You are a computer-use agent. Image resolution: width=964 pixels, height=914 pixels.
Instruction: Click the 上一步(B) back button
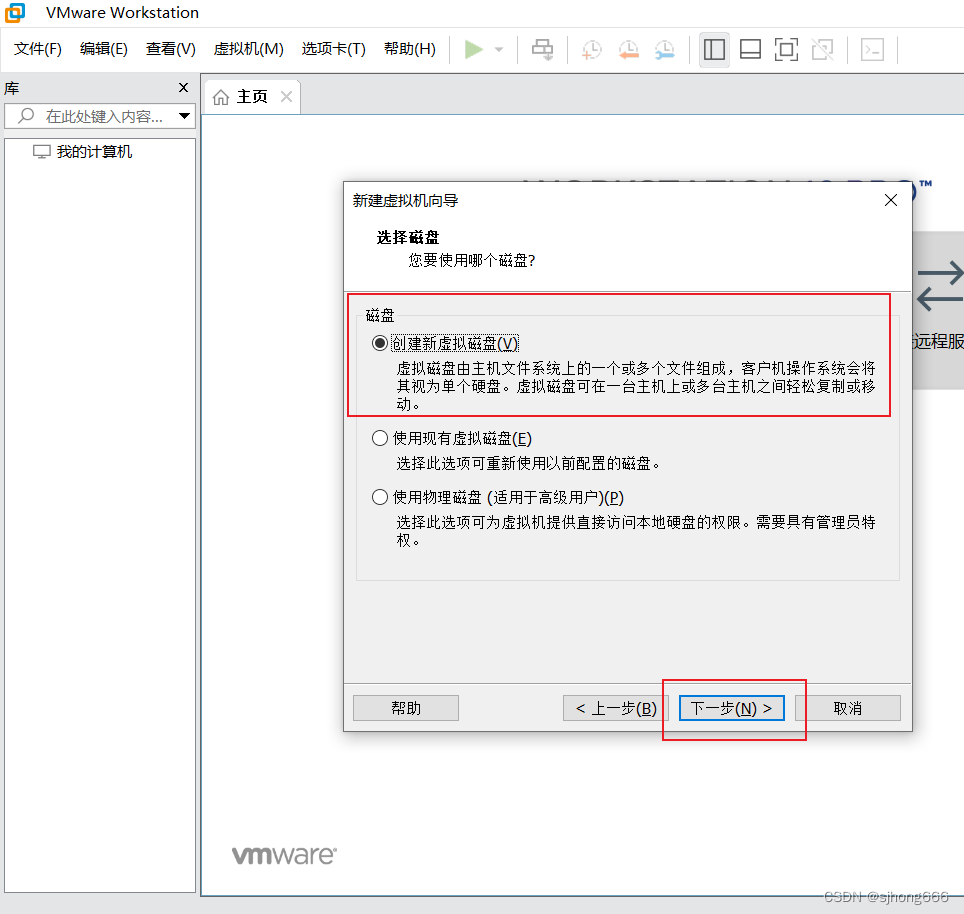click(615, 708)
